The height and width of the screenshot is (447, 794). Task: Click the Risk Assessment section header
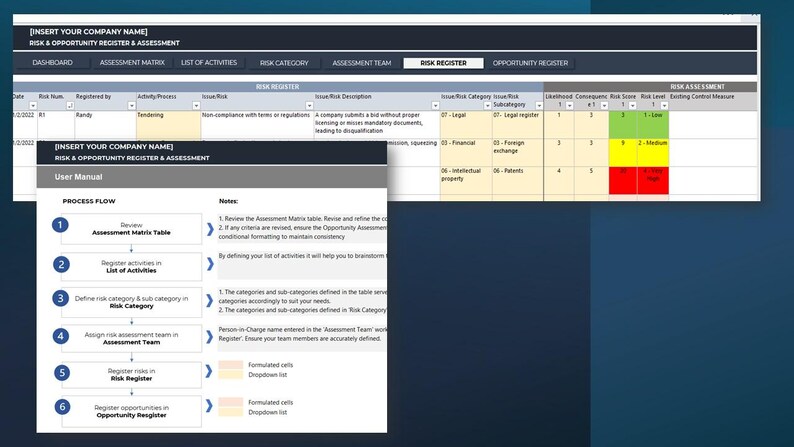click(x=650, y=87)
